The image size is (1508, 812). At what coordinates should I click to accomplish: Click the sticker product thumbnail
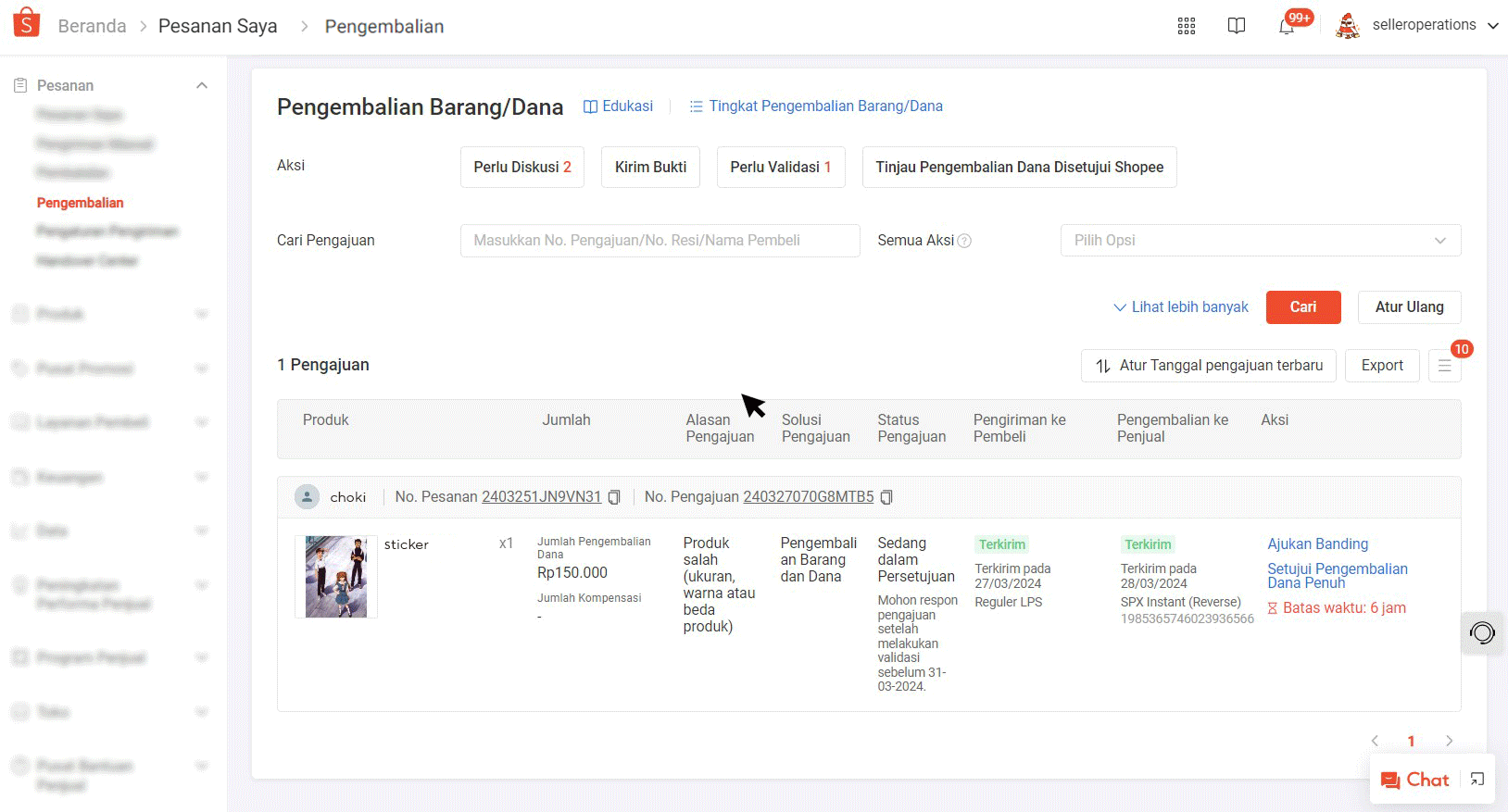336,577
